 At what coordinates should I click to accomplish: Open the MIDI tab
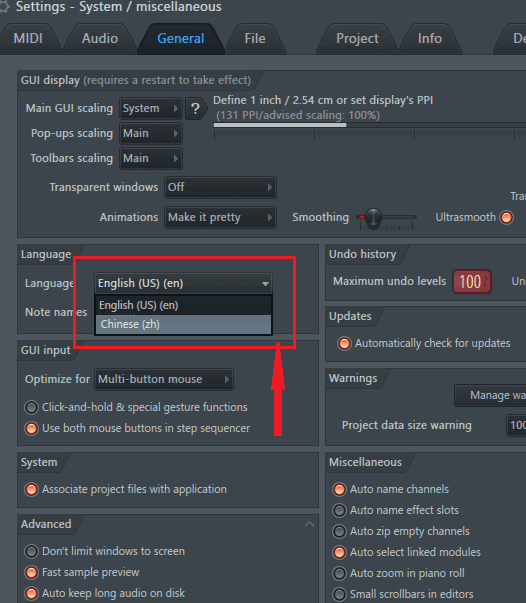pyautogui.click(x=28, y=38)
